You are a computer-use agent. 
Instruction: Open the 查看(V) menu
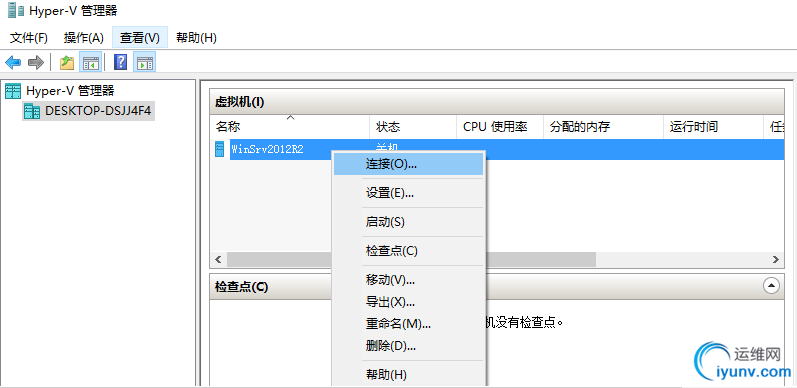140,38
